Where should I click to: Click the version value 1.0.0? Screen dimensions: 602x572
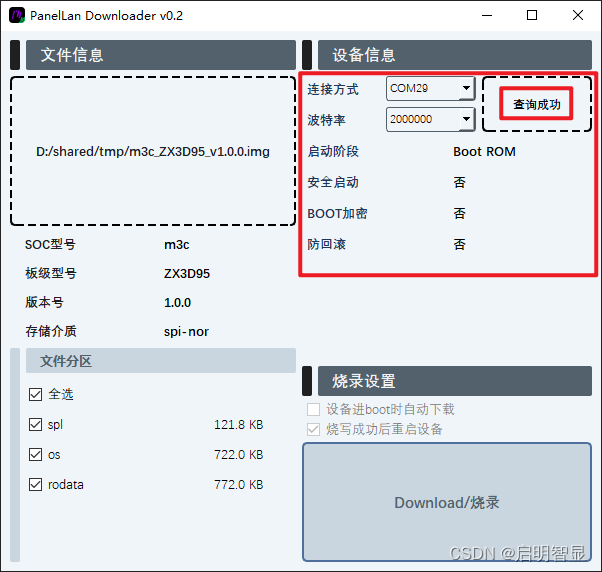click(177, 303)
